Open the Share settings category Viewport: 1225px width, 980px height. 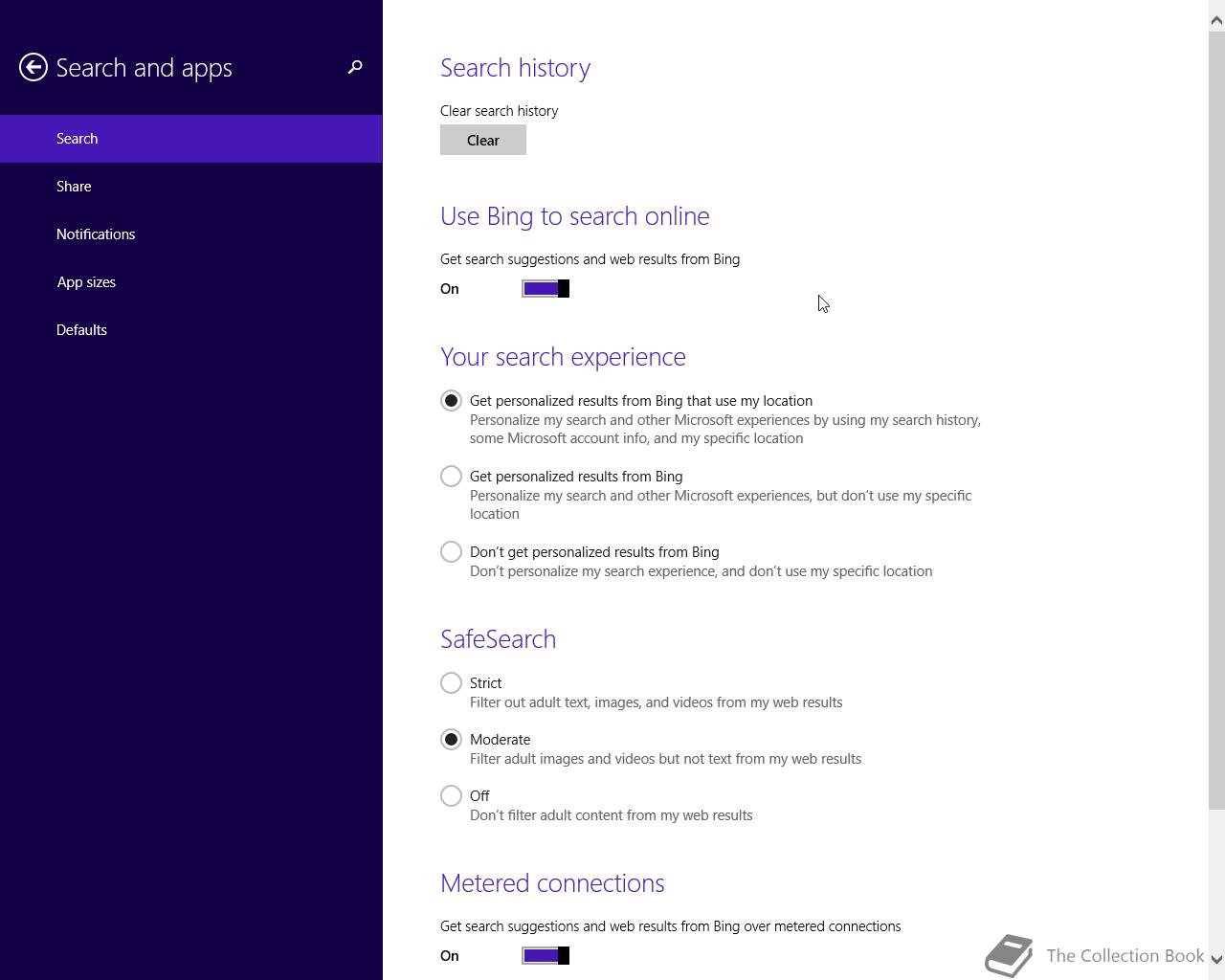pyautogui.click(x=191, y=187)
